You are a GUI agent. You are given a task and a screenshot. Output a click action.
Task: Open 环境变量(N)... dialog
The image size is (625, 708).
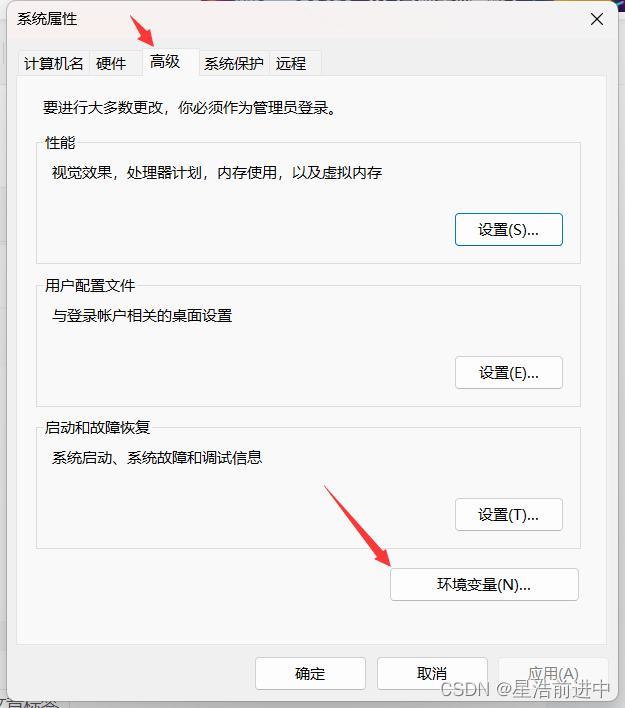coord(484,585)
